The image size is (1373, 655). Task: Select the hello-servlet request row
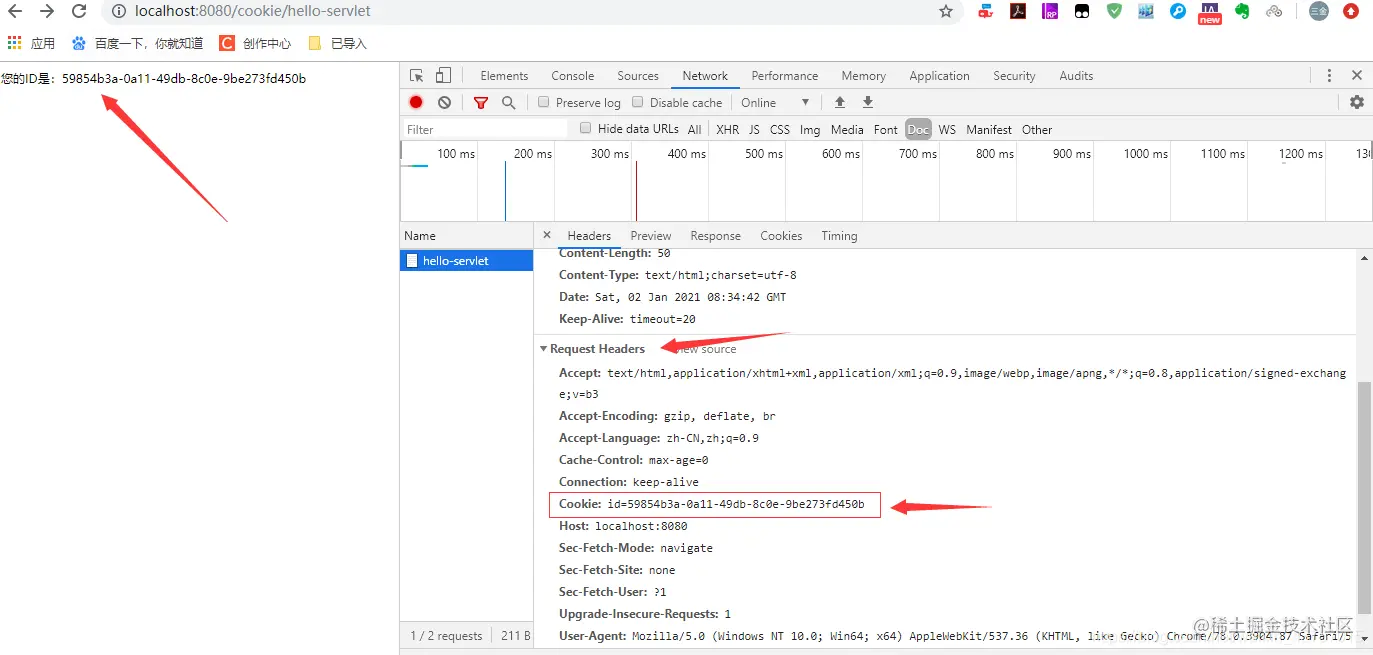click(x=467, y=260)
